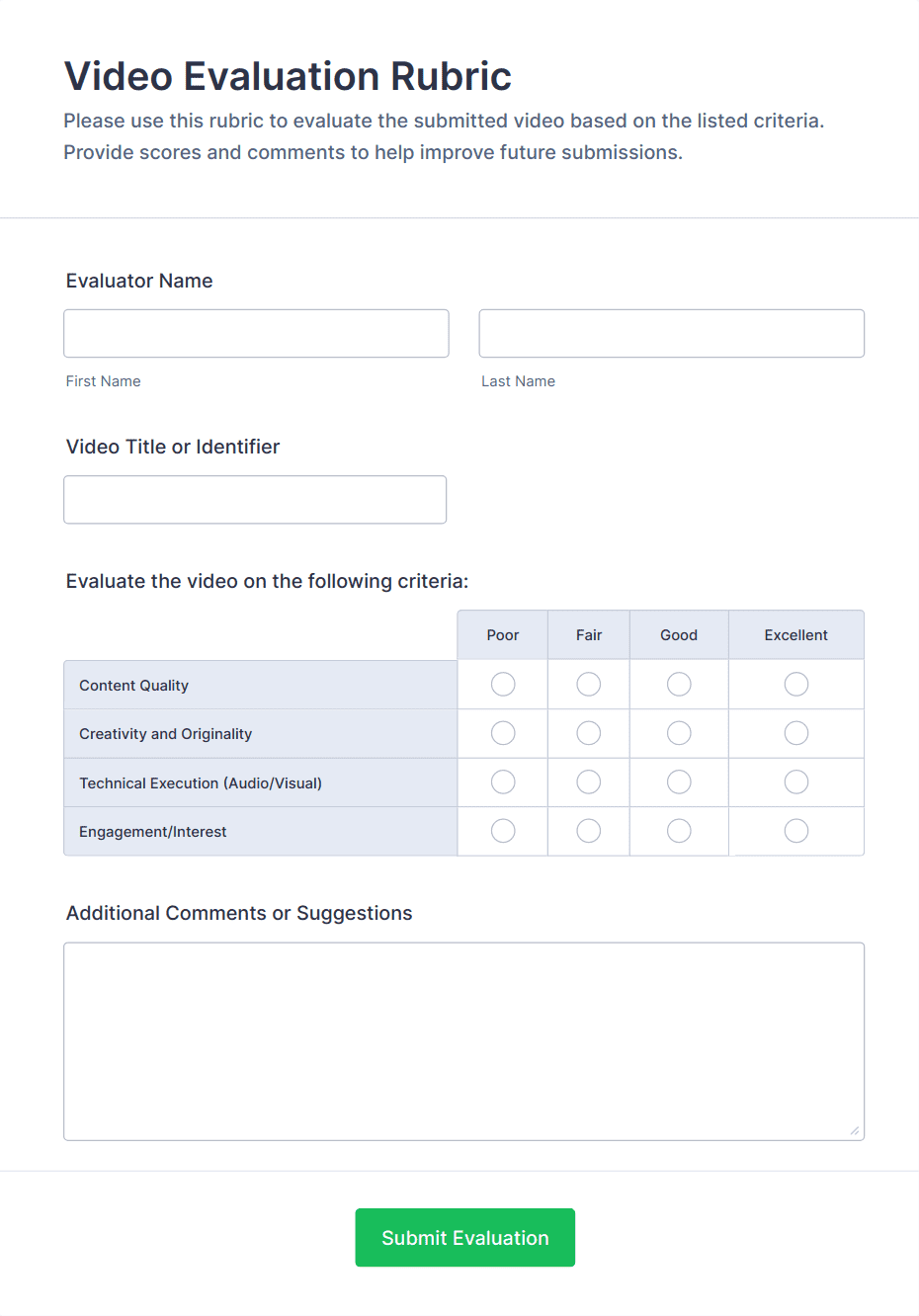Select Excellent for Engagement/Interest
This screenshot has height=1316, width=919.
[x=796, y=831]
